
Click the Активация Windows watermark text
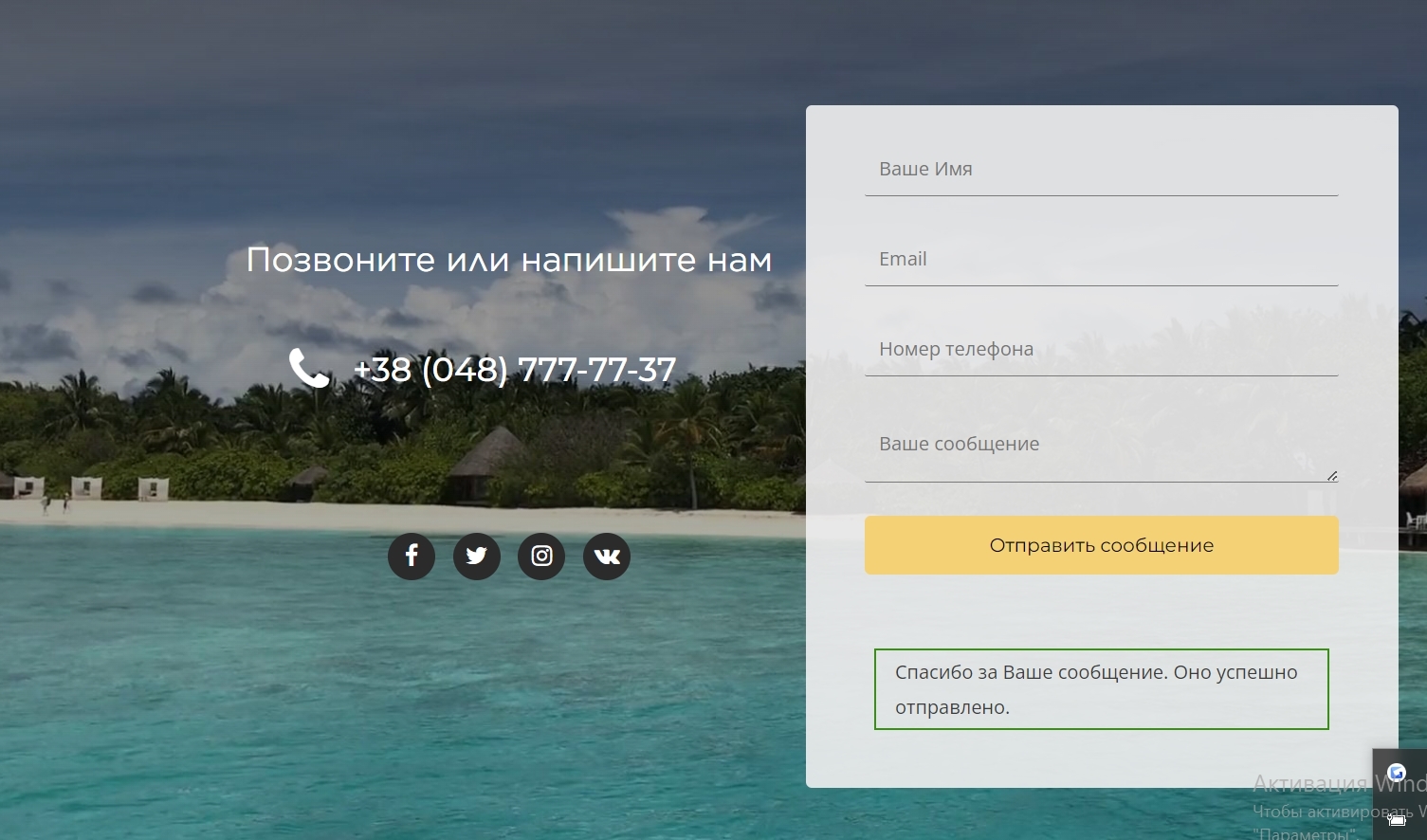(1340, 783)
